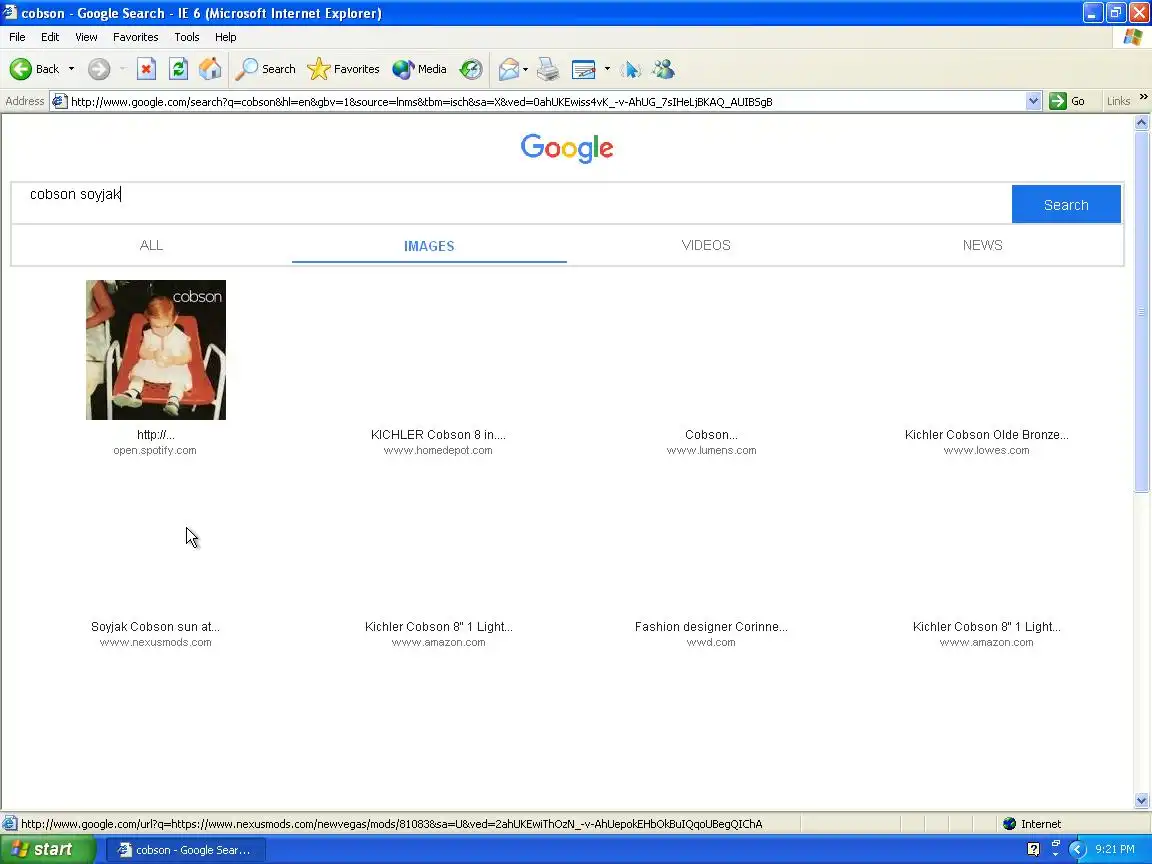The width and height of the screenshot is (1152, 864).
Task: Click the IE Back arrow button
Action: 21,69
